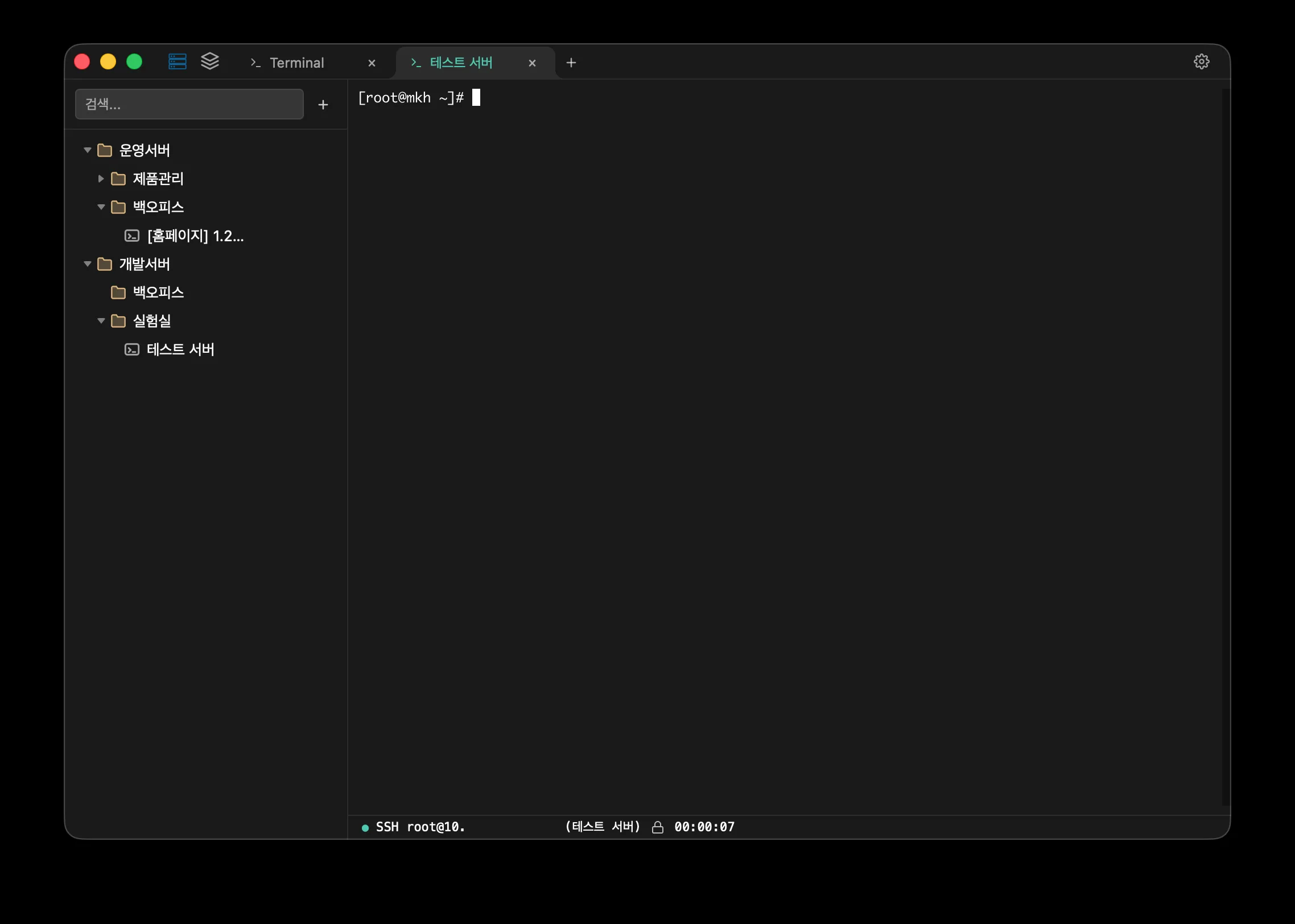Open settings via the gear icon
This screenshot has height=924, width=1295.
[x=1201, y=61]
